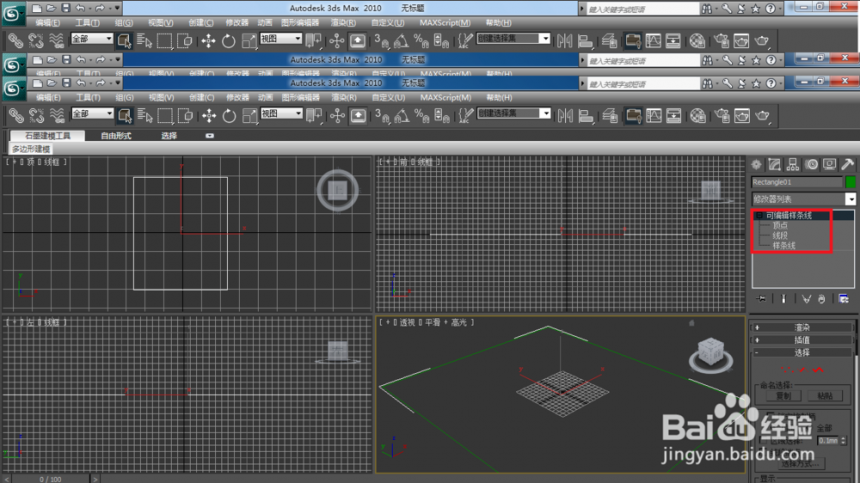Open 渲染(R) menu in lowest window
Screen dimensions: 860x483
coord(344,98)
